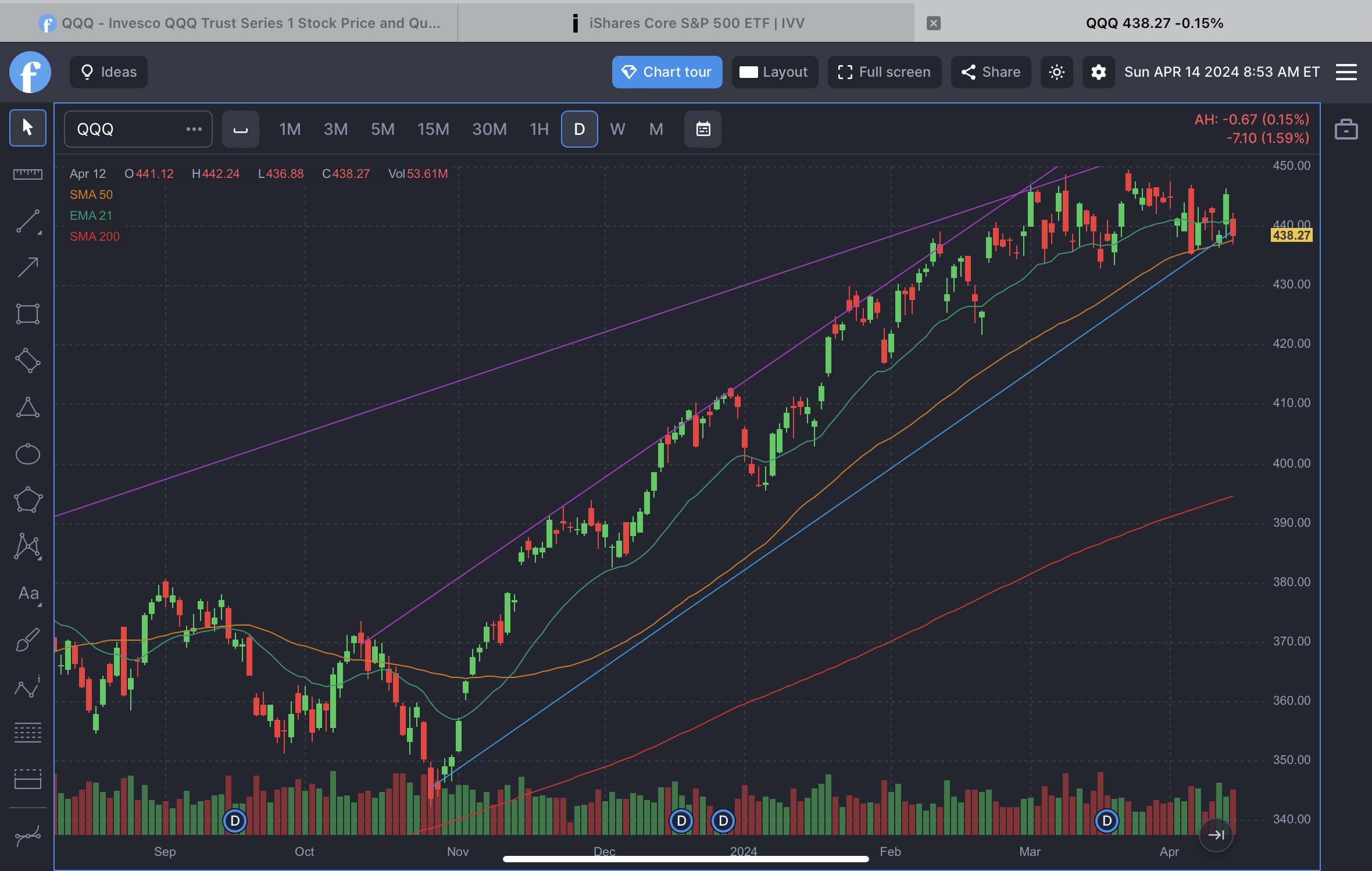Switch to weekly W timeframe
Screen dimensions: 1372x871
click(x=617, y=129)
